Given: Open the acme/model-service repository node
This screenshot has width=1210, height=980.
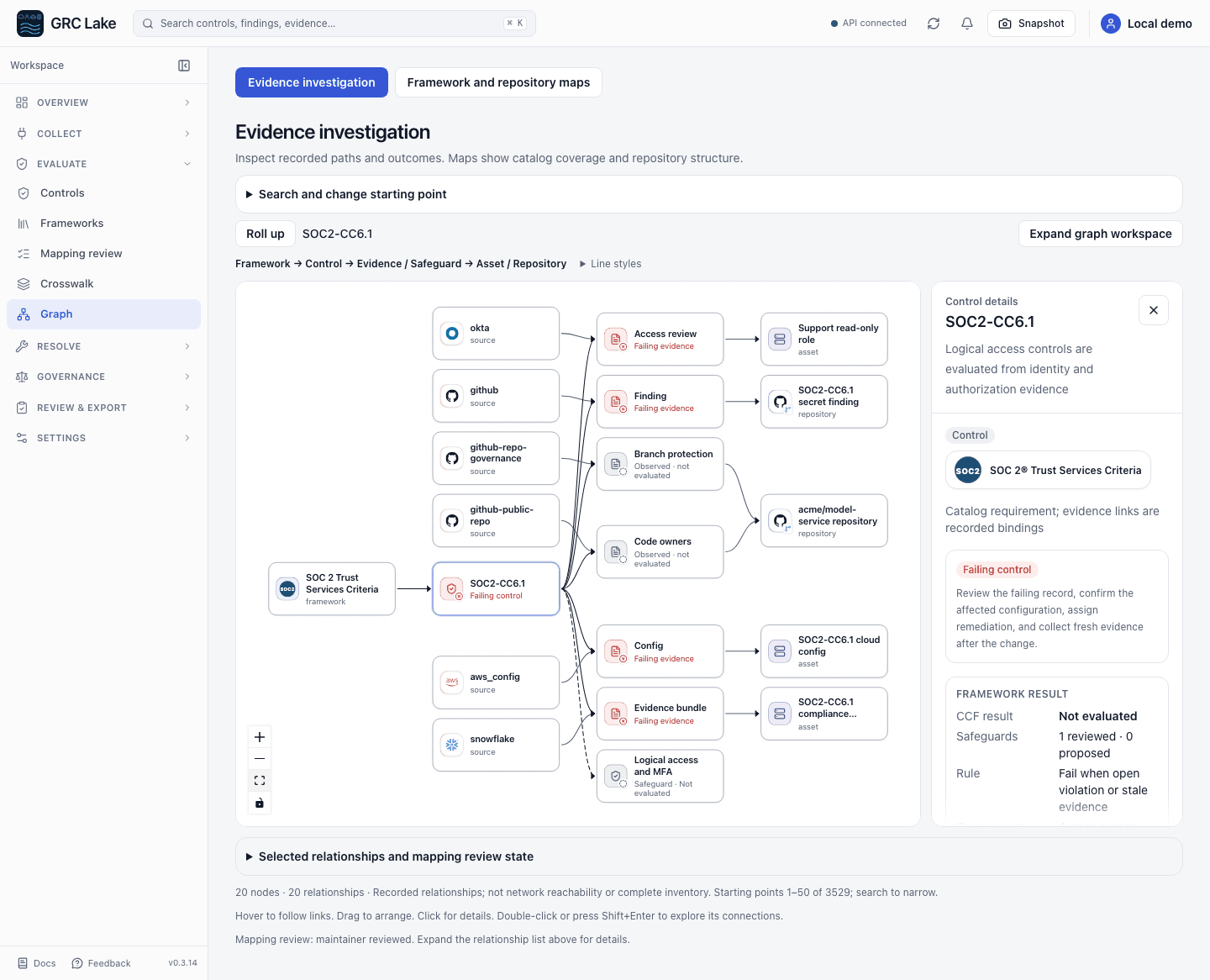Looking at the screenshot, I should point(824,521).
